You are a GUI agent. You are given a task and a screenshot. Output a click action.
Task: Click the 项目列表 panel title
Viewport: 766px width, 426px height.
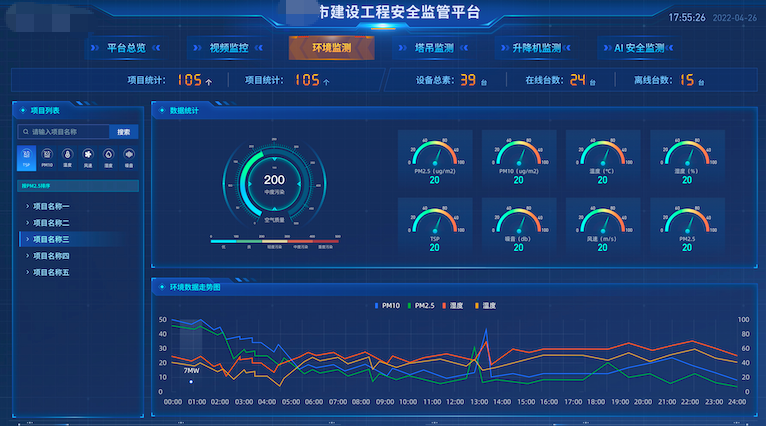(45, 111)
